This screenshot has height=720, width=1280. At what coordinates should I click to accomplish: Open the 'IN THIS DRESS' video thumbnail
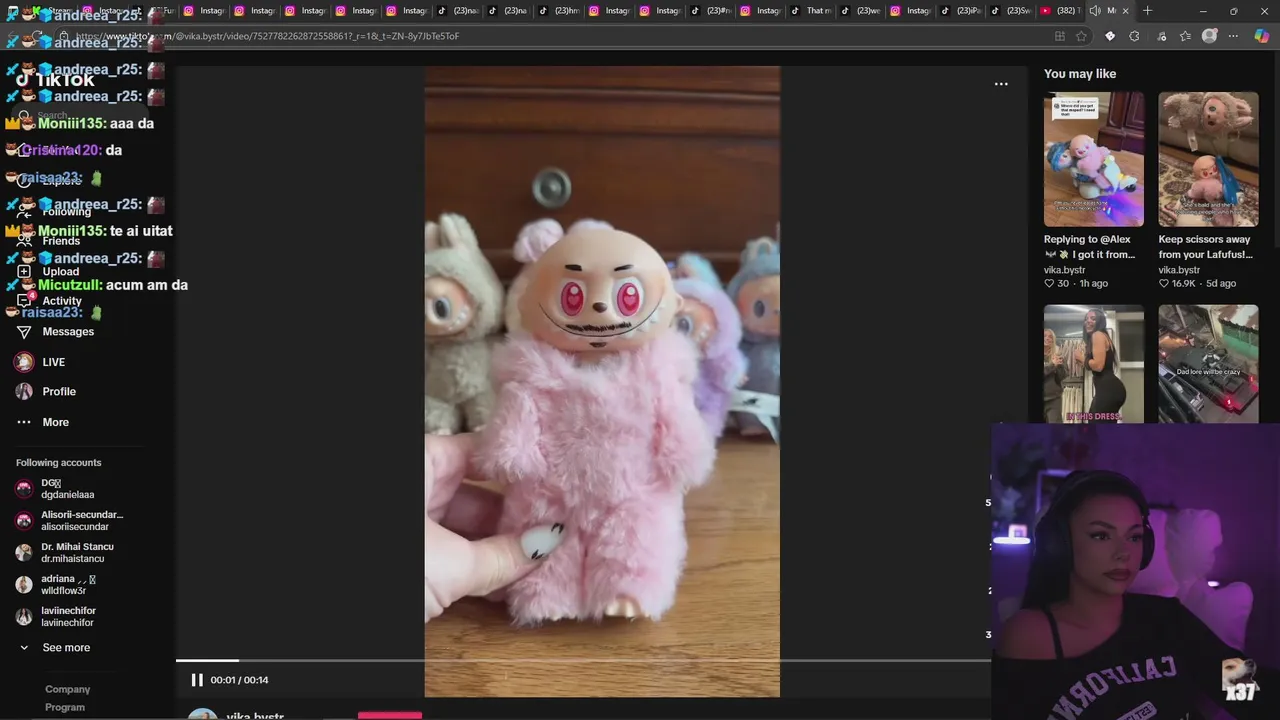pyautogui.click(x=1094, y=364)
